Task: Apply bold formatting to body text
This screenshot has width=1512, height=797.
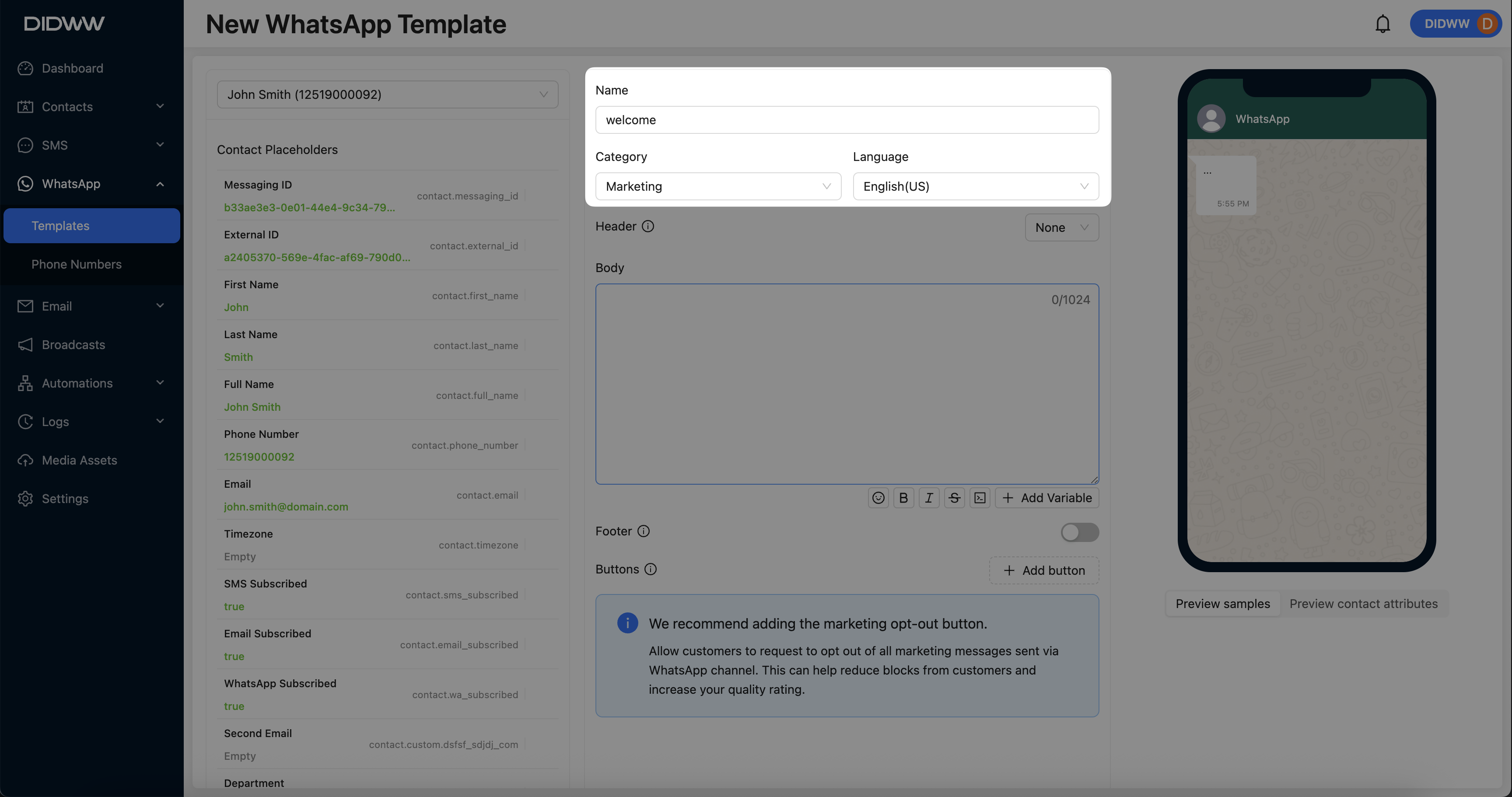Action: coord(903,498)
